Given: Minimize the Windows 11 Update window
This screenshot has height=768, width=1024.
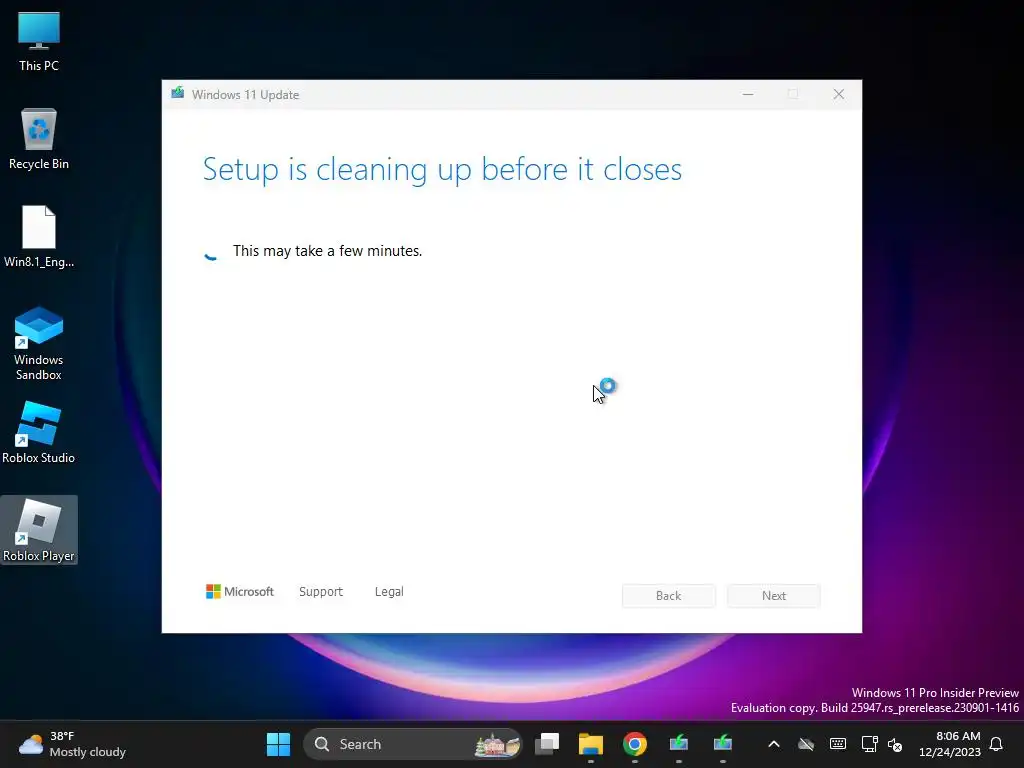Looking at the screenshot, I should [748, 95].
